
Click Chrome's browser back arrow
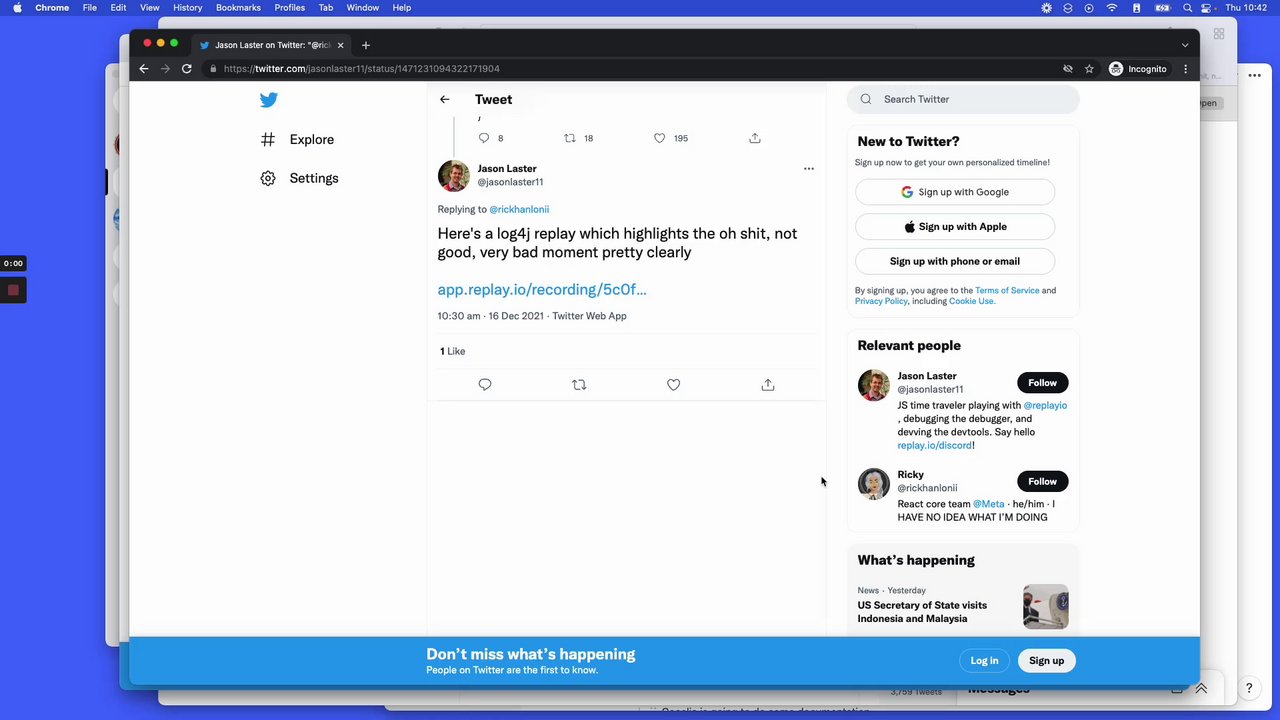point(143,69)
